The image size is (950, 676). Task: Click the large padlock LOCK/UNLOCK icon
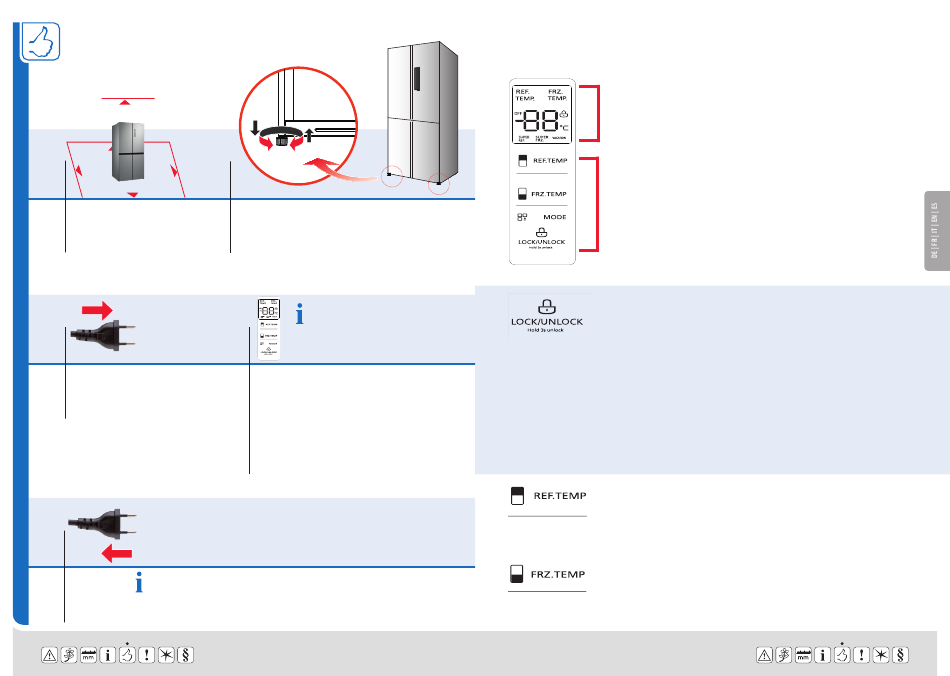(x=546, y=315)
